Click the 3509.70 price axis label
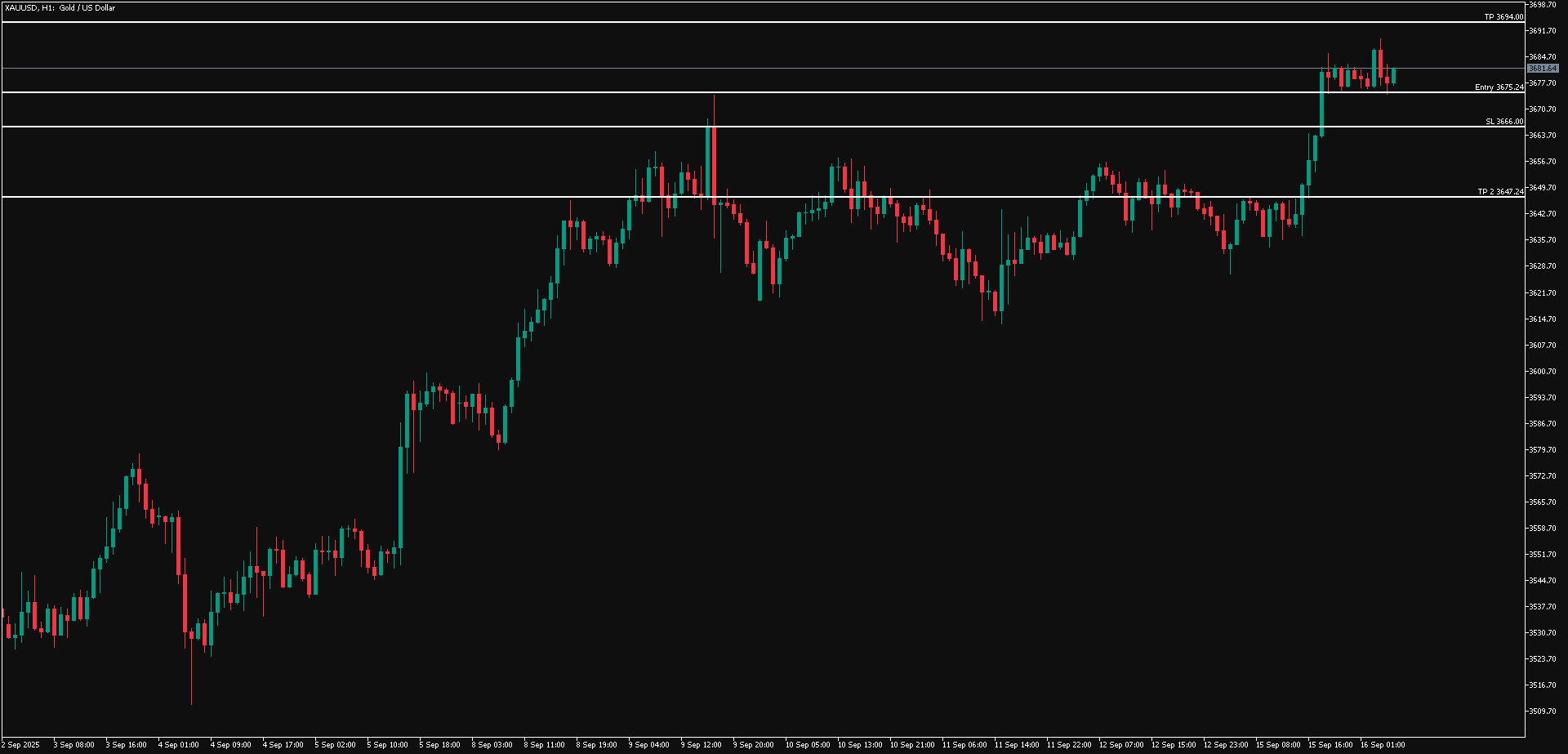The height and width of the screenshot is (754, 1568). (x=1542, y=712)
